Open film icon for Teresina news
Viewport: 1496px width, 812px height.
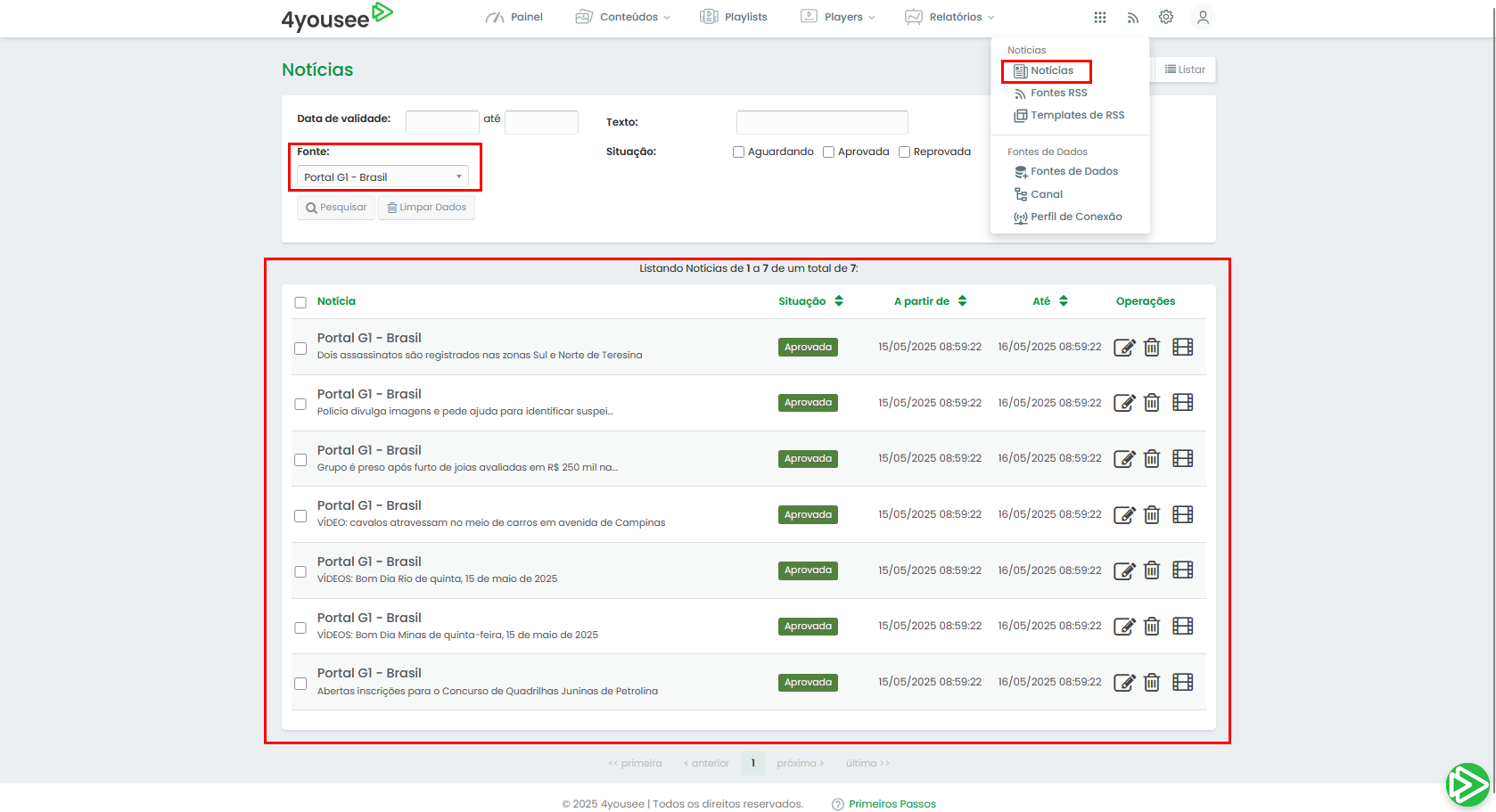coord(1182,347)
